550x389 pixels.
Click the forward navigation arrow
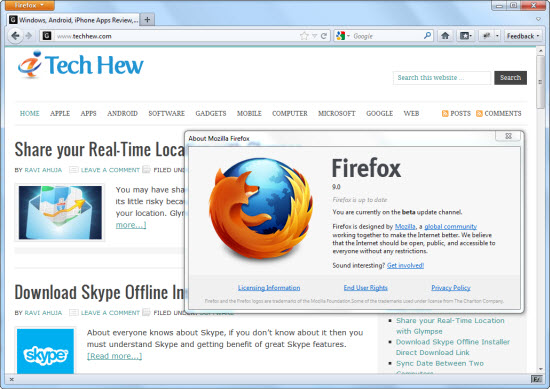click(29, 36)
